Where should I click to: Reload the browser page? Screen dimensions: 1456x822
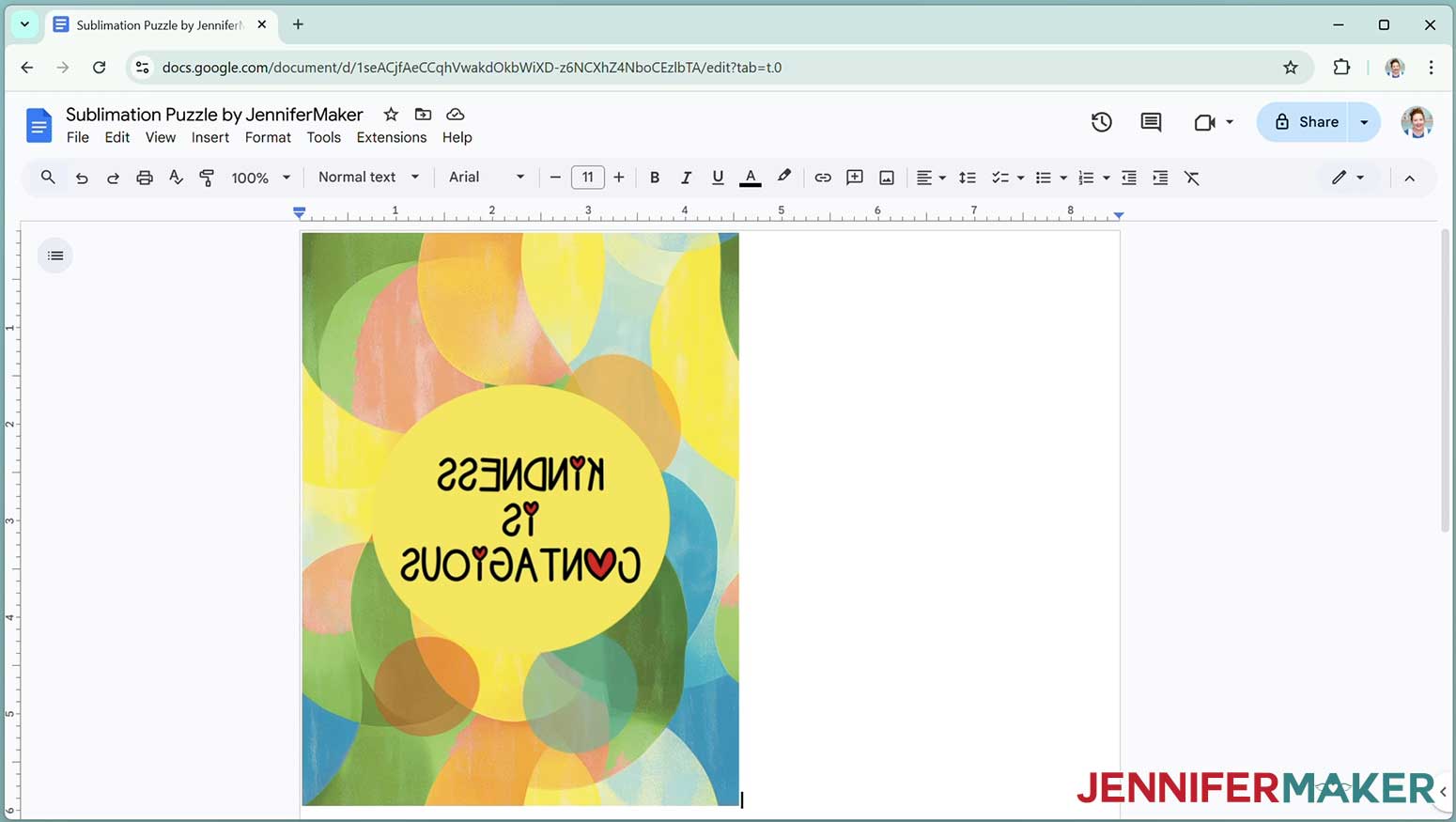pyautogui.click(x=99, y=67)
